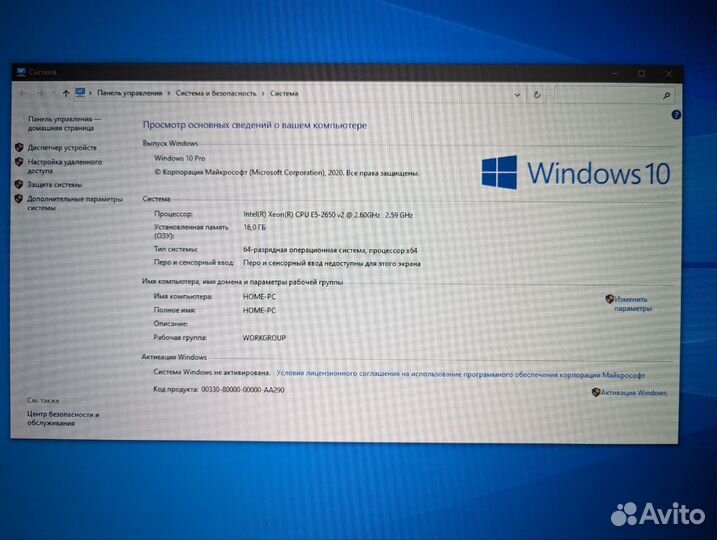Click the System window title icon

coord(21,72)
